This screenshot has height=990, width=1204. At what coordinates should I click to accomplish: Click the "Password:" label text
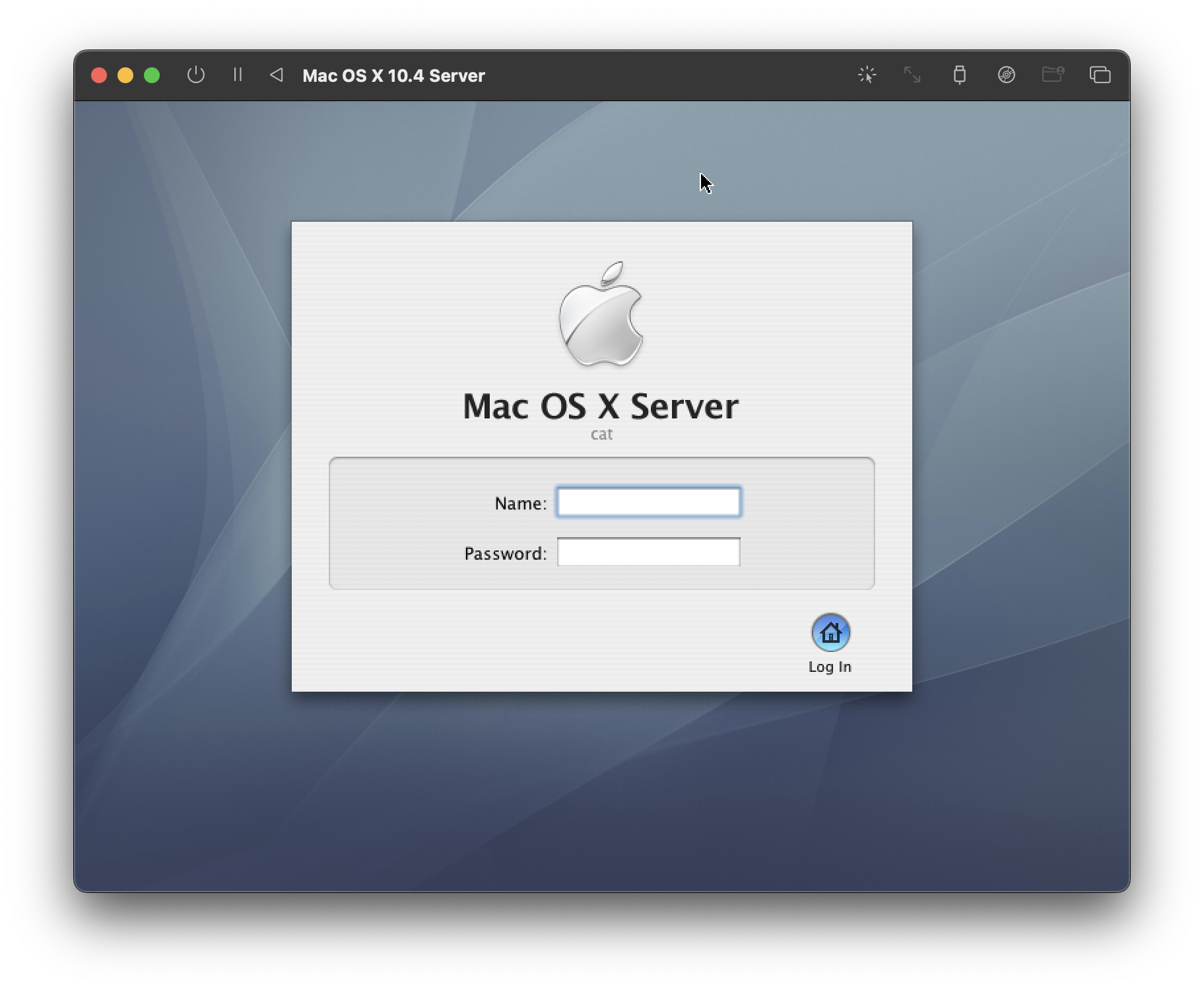[x=506, y=554]
